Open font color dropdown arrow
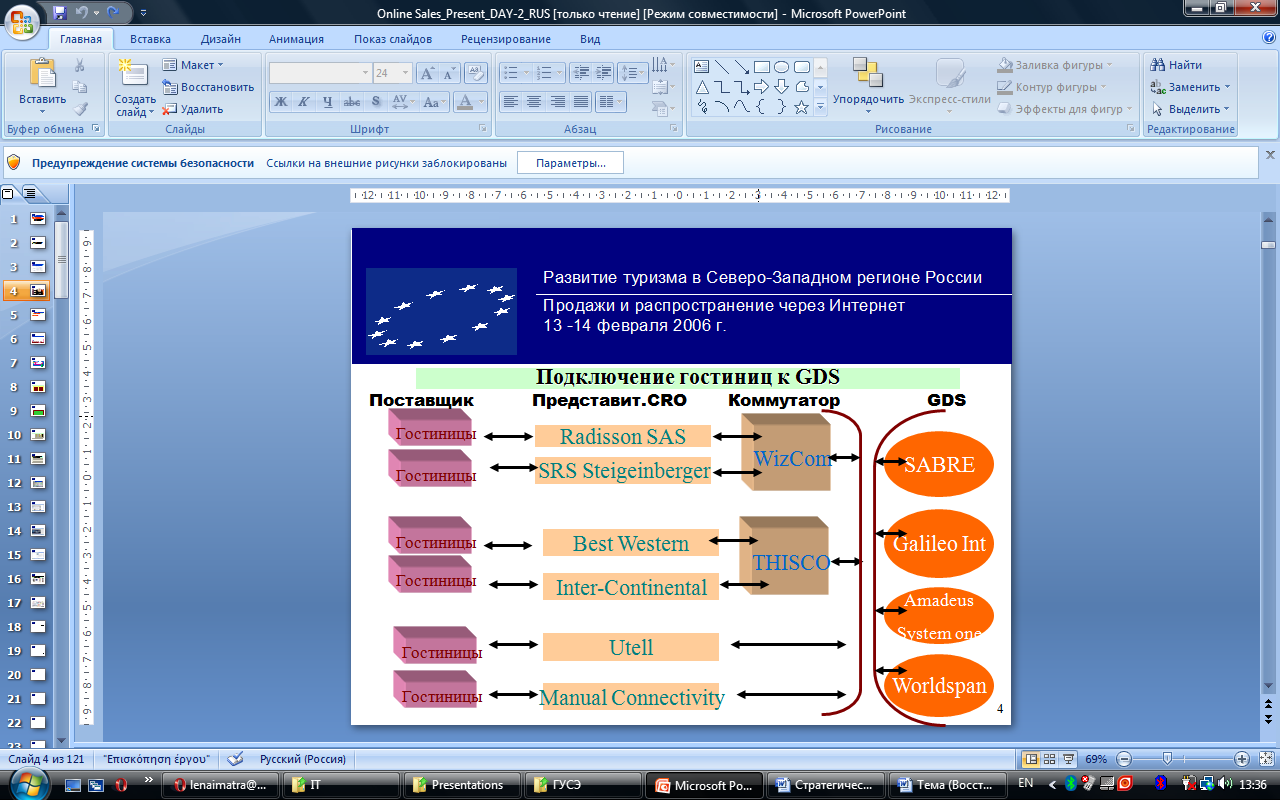Viewport: 1280px width, 800px height. [481, 102]
